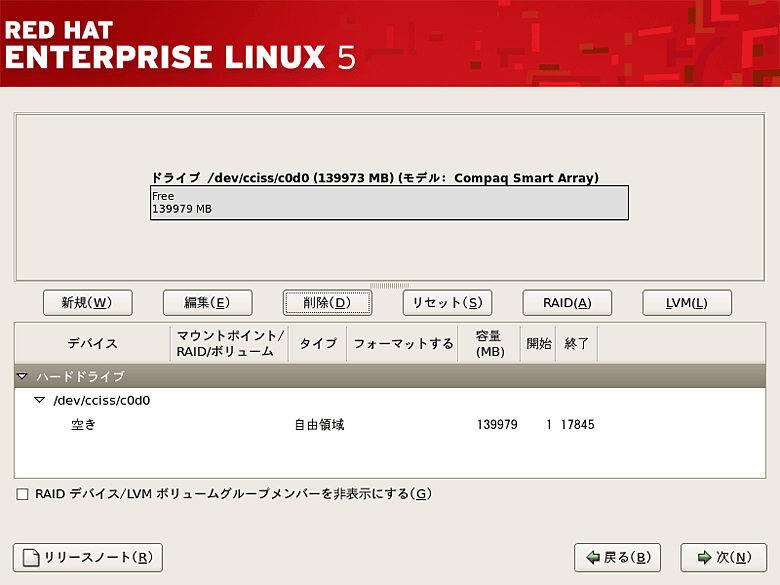
Task: Collapse the /dev/cciss/c0d0 tree node
Action: (39, 400)
